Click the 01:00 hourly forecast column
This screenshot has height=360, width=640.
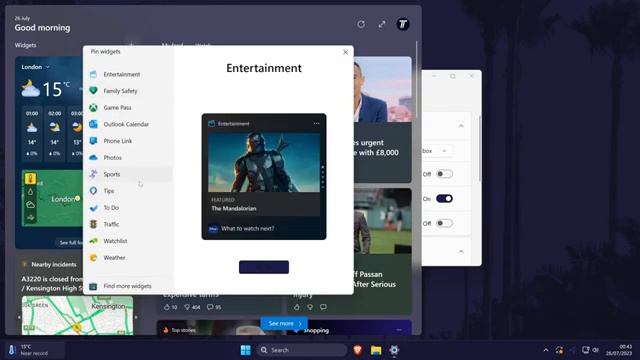tap(32, 133)
